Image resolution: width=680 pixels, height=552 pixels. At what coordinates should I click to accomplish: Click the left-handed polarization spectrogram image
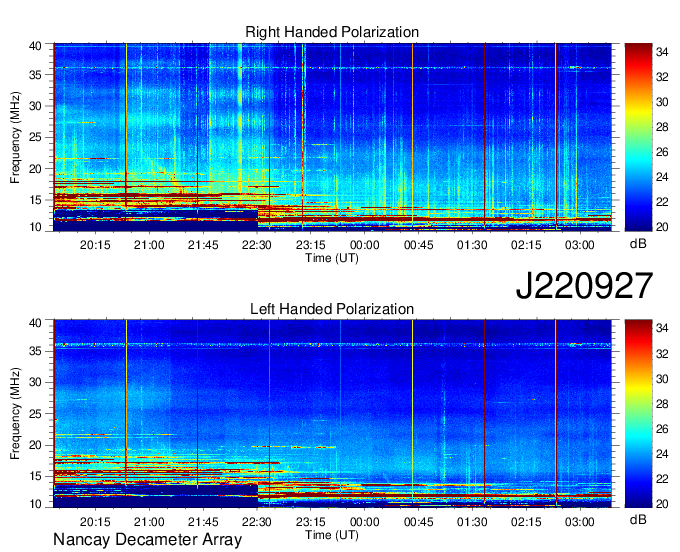click(332, 414)
